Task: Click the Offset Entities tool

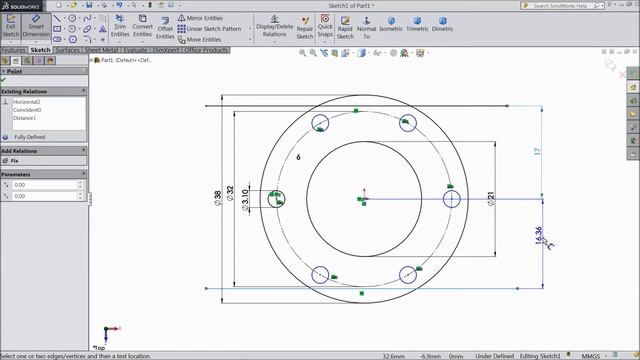Action: 165,28
